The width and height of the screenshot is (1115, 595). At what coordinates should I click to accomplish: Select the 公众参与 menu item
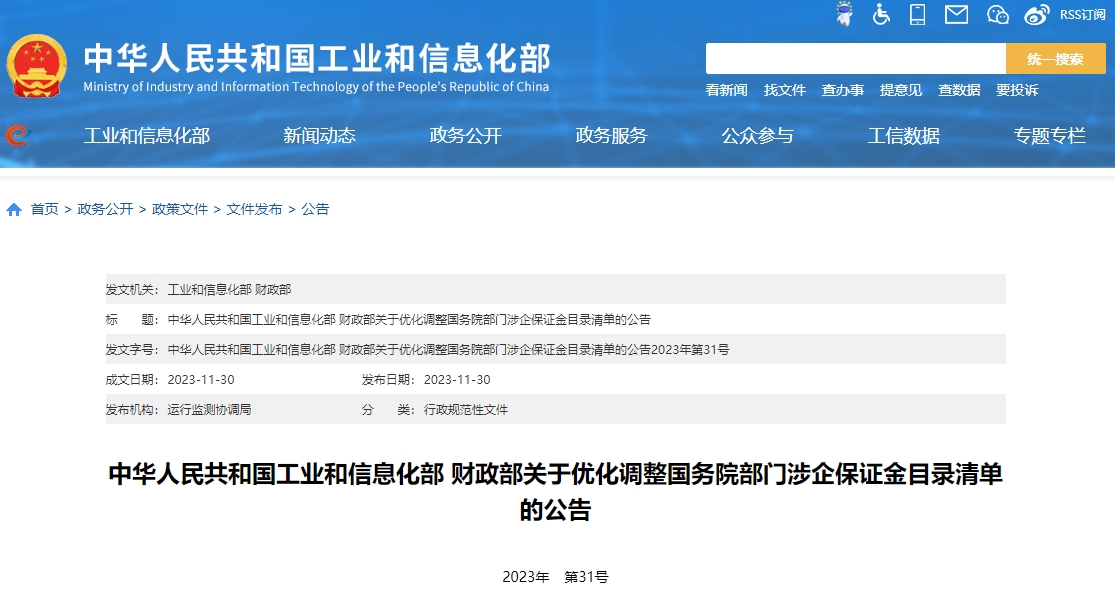(757, 135)
